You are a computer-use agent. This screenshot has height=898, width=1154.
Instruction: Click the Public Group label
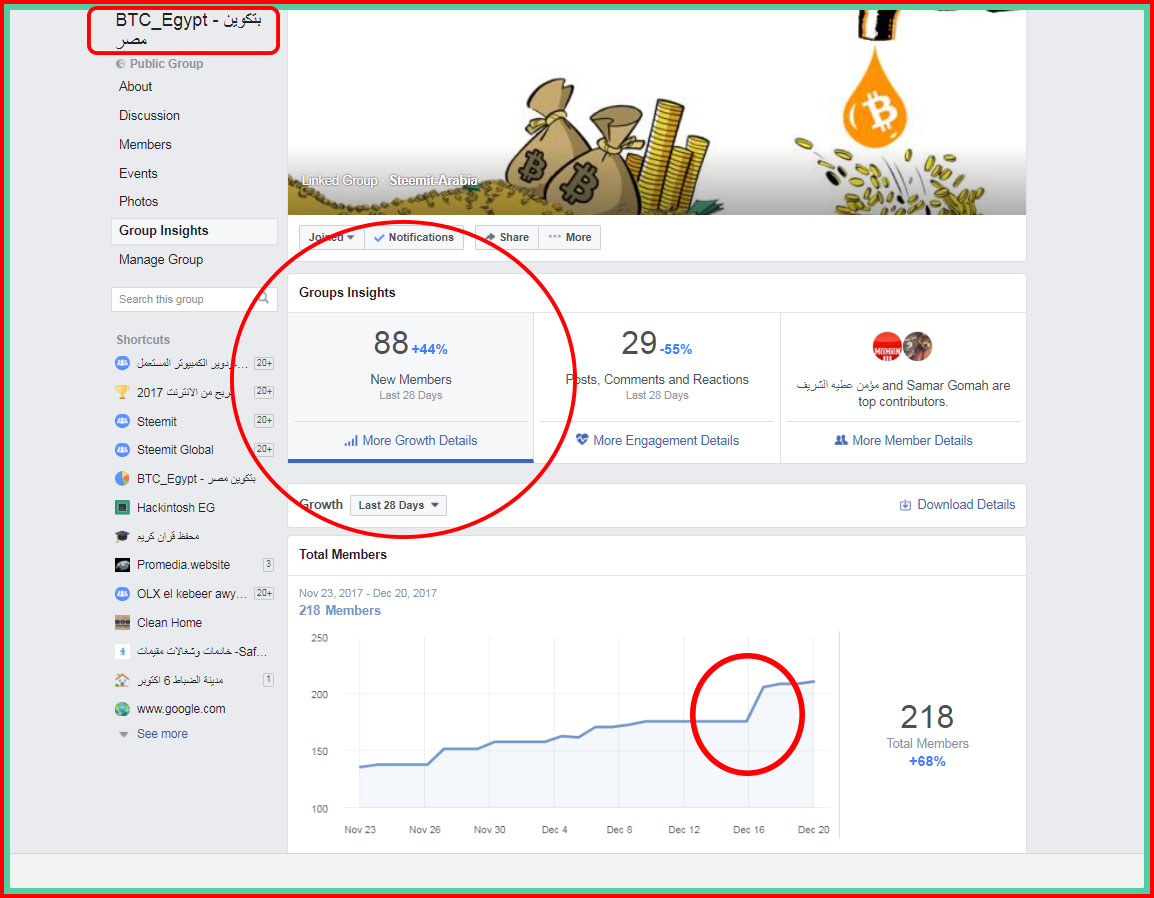(166, 64)
